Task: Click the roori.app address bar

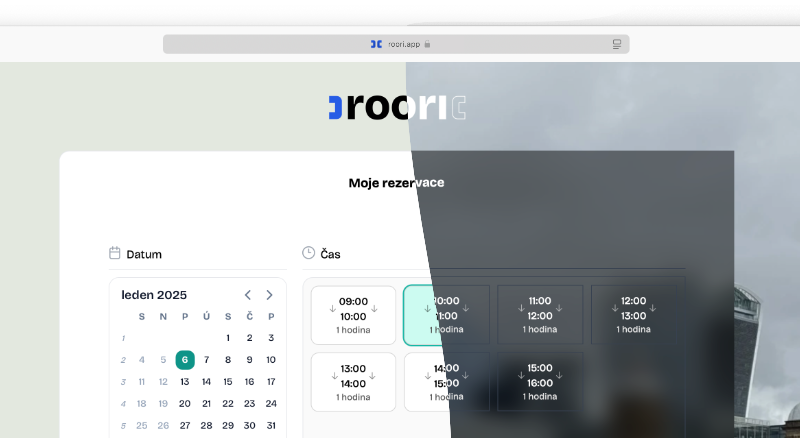Action: click(396, 44)
